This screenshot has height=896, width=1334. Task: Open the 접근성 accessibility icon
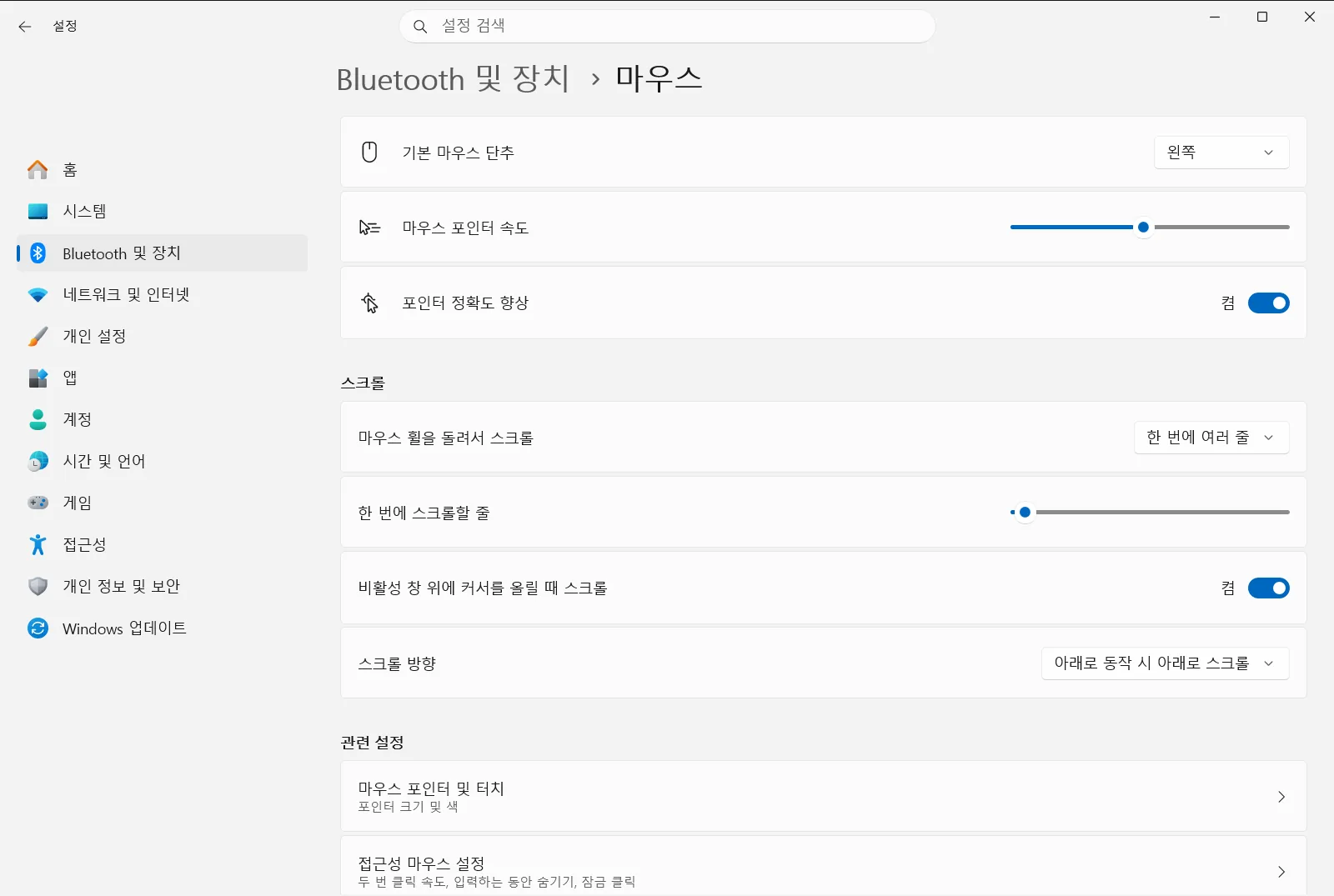click(x=38, y=545)
